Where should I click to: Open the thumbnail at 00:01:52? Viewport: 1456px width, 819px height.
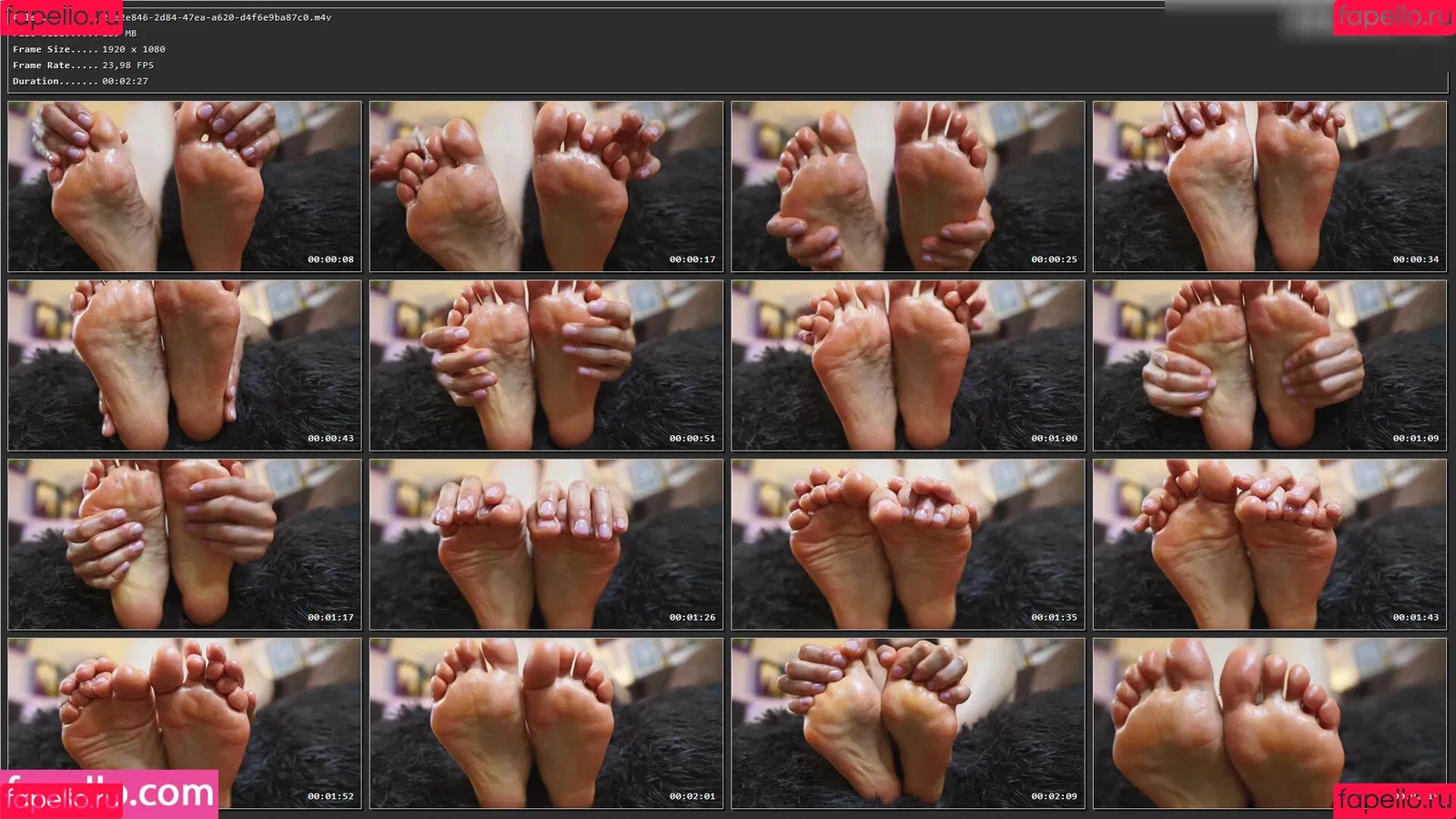click(x=185, y=723)
